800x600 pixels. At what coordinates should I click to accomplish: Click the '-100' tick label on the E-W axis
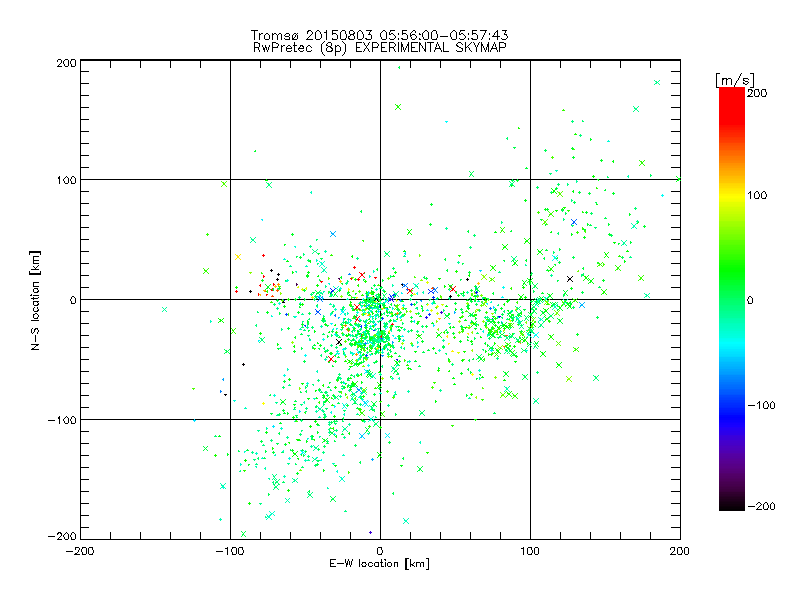[x=230, y=551]
